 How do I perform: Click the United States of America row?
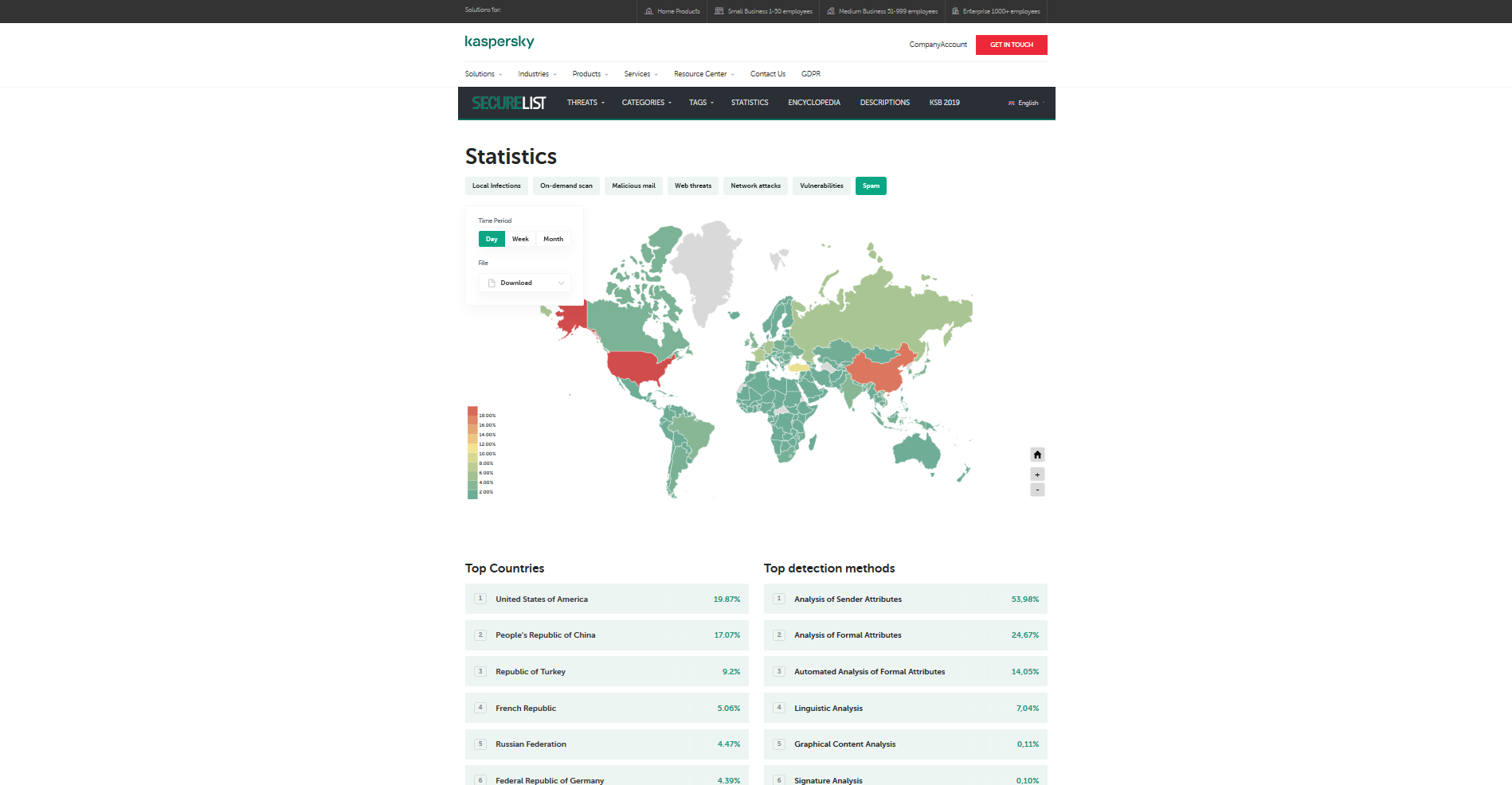click(x=607, y=599)
